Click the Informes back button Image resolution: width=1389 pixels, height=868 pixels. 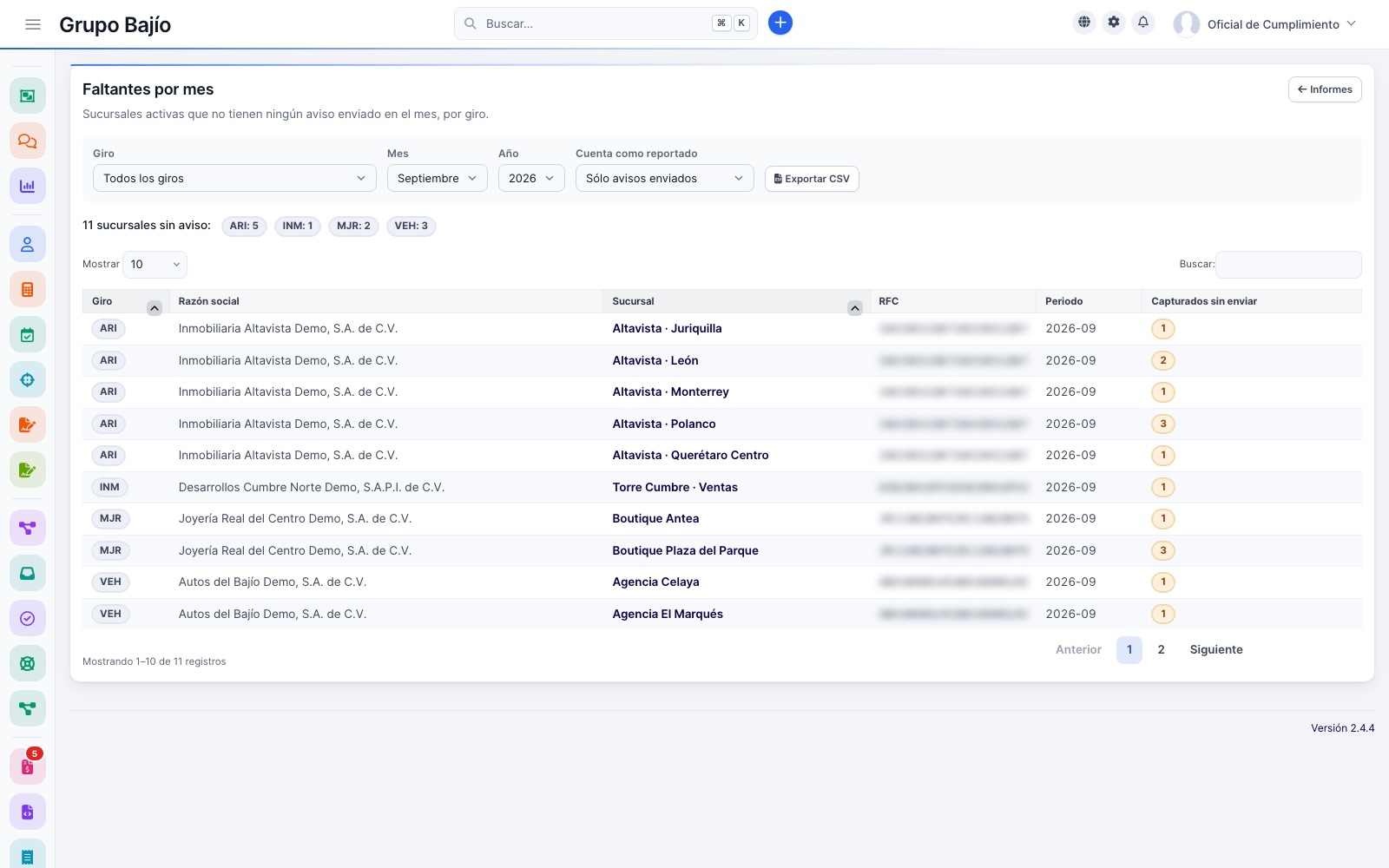tap(1325, 89)
